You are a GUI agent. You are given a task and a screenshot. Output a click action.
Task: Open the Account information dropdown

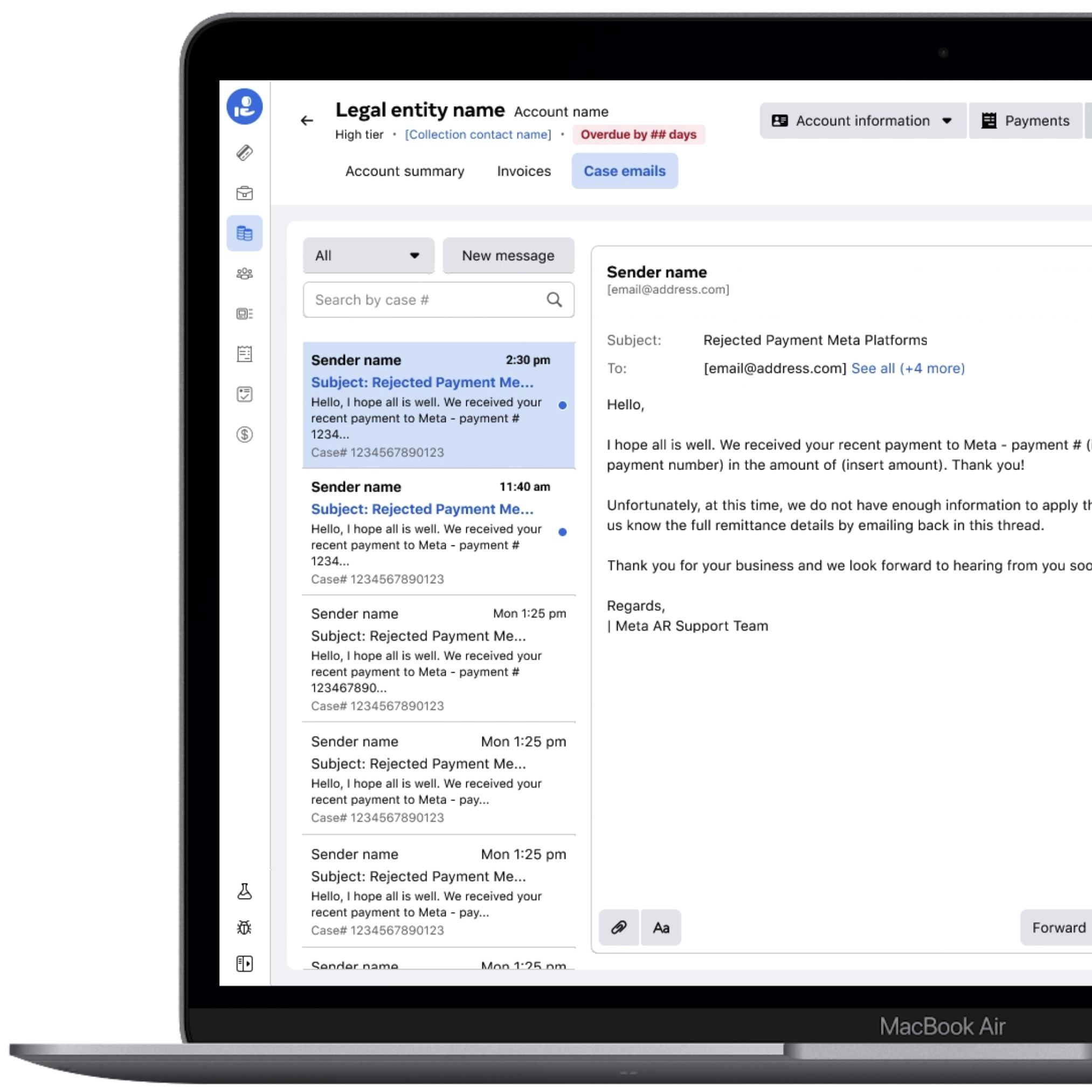862,120
